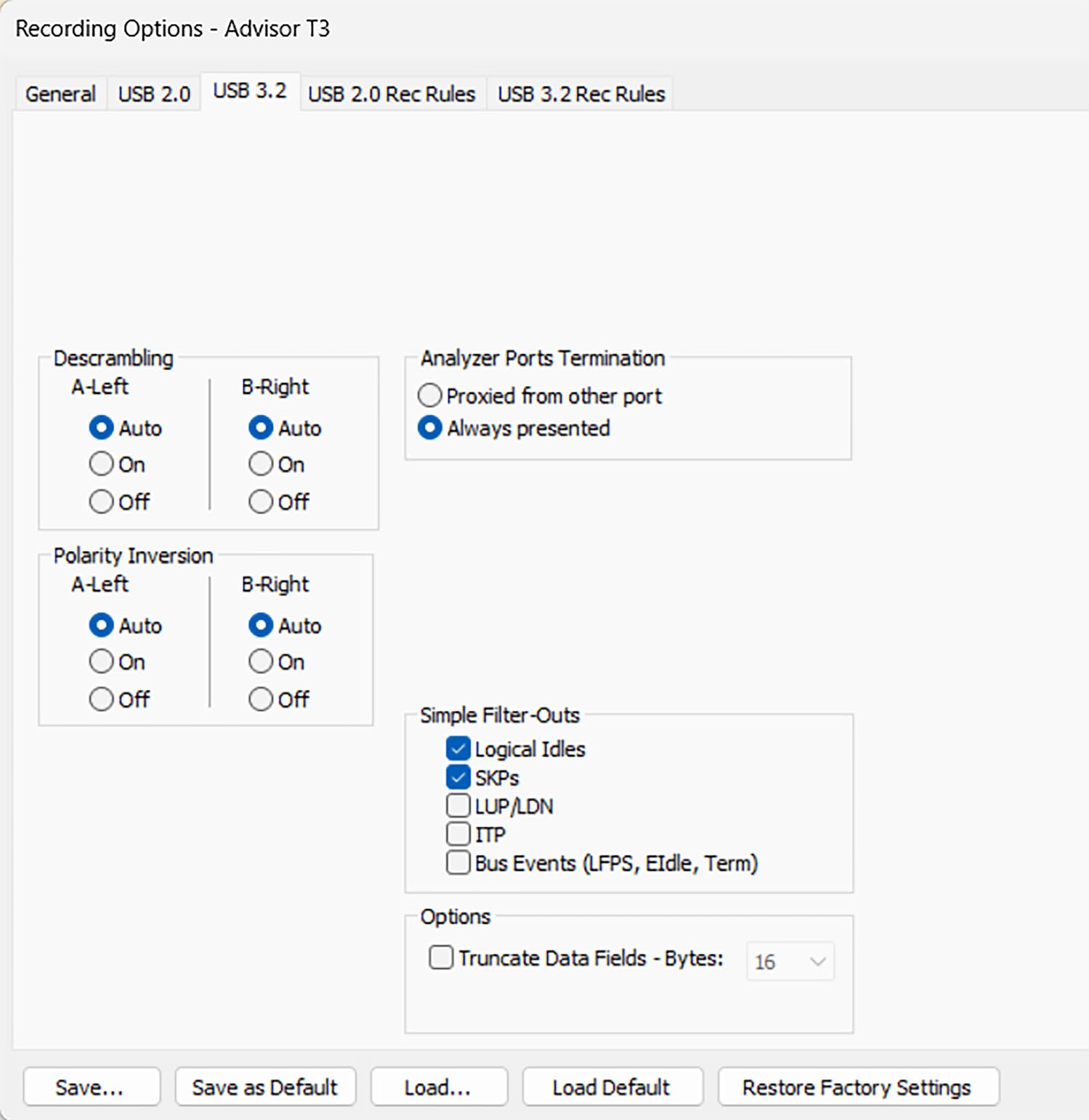Enable the LUP/LDN filter-out
Screen dimensions: 1089x1120
[x=458, y=806]
